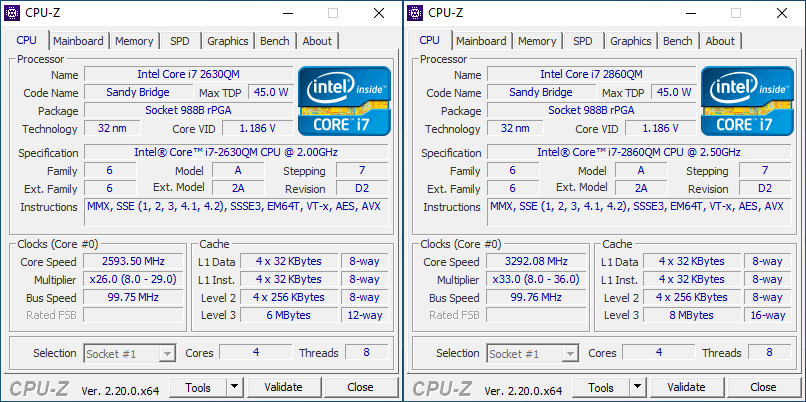Click core speed value 3292.08 MHz
806x402 pixels.
[x=536, y=261]
